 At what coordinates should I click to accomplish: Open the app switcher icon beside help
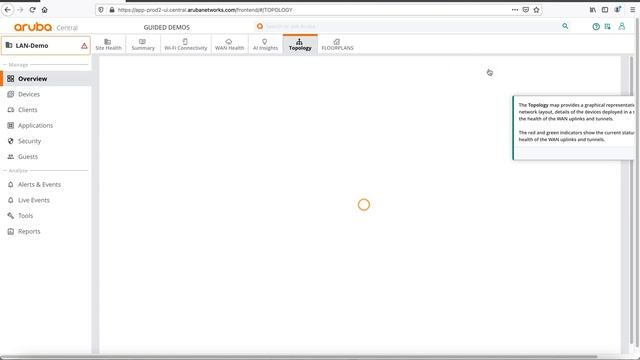pyautogui.click(x=608, y=27)
